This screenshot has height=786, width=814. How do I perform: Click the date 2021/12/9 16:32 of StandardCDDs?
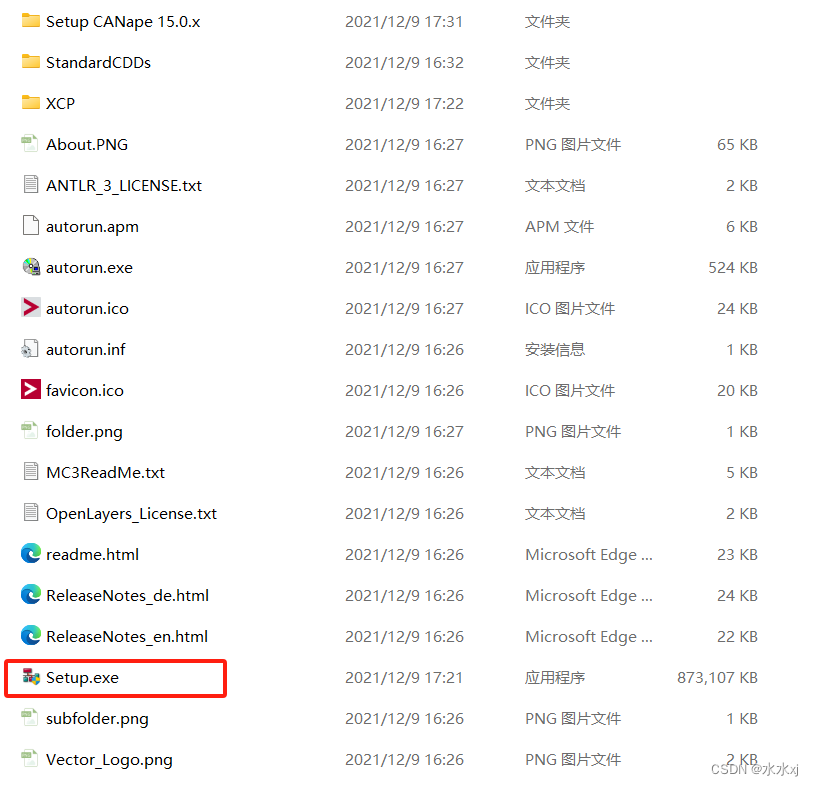[404, 62]
